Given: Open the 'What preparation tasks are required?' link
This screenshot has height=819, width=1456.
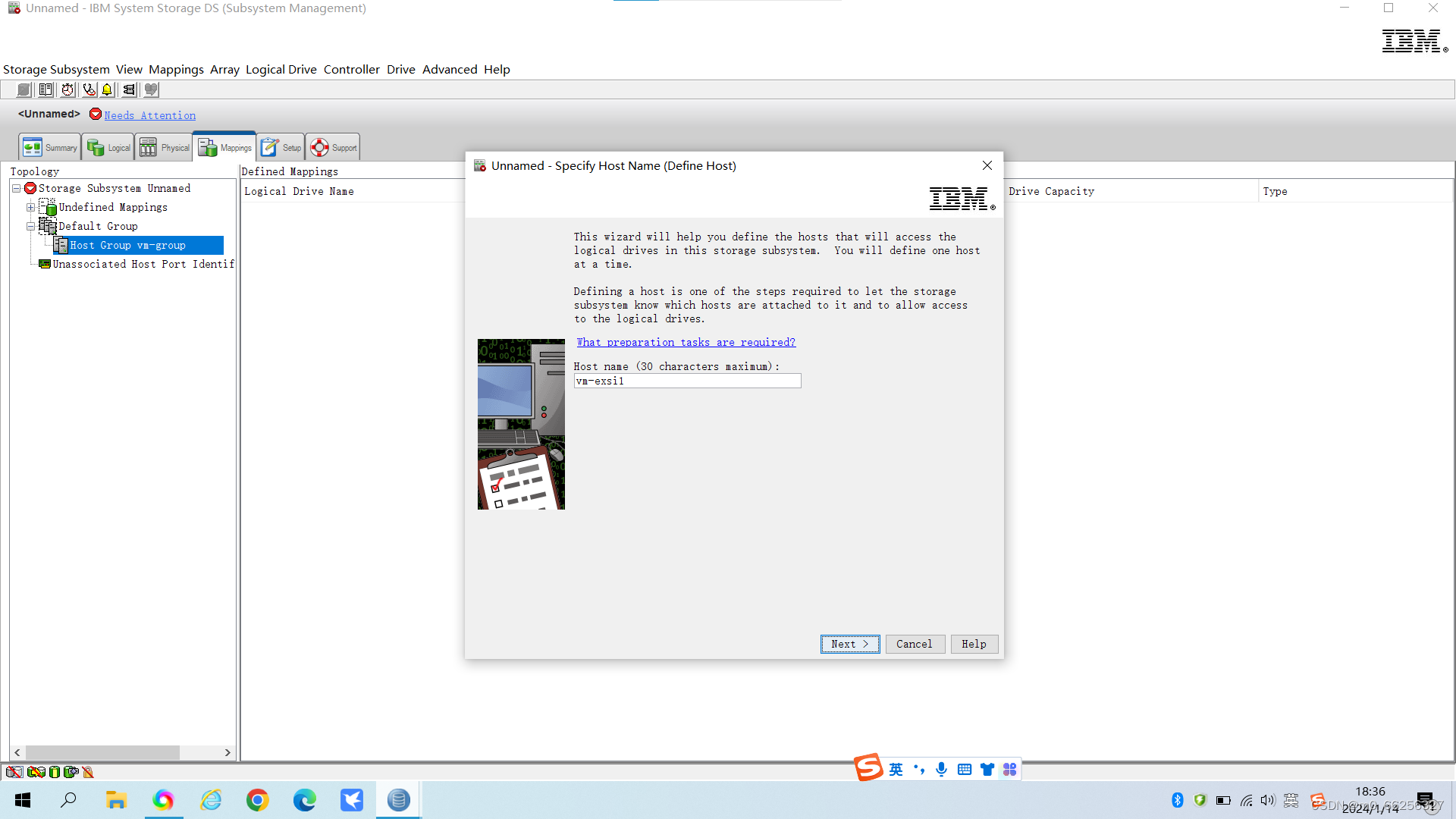Looking at the screenshot, I should pyautogui.click(x=685, y=342).
